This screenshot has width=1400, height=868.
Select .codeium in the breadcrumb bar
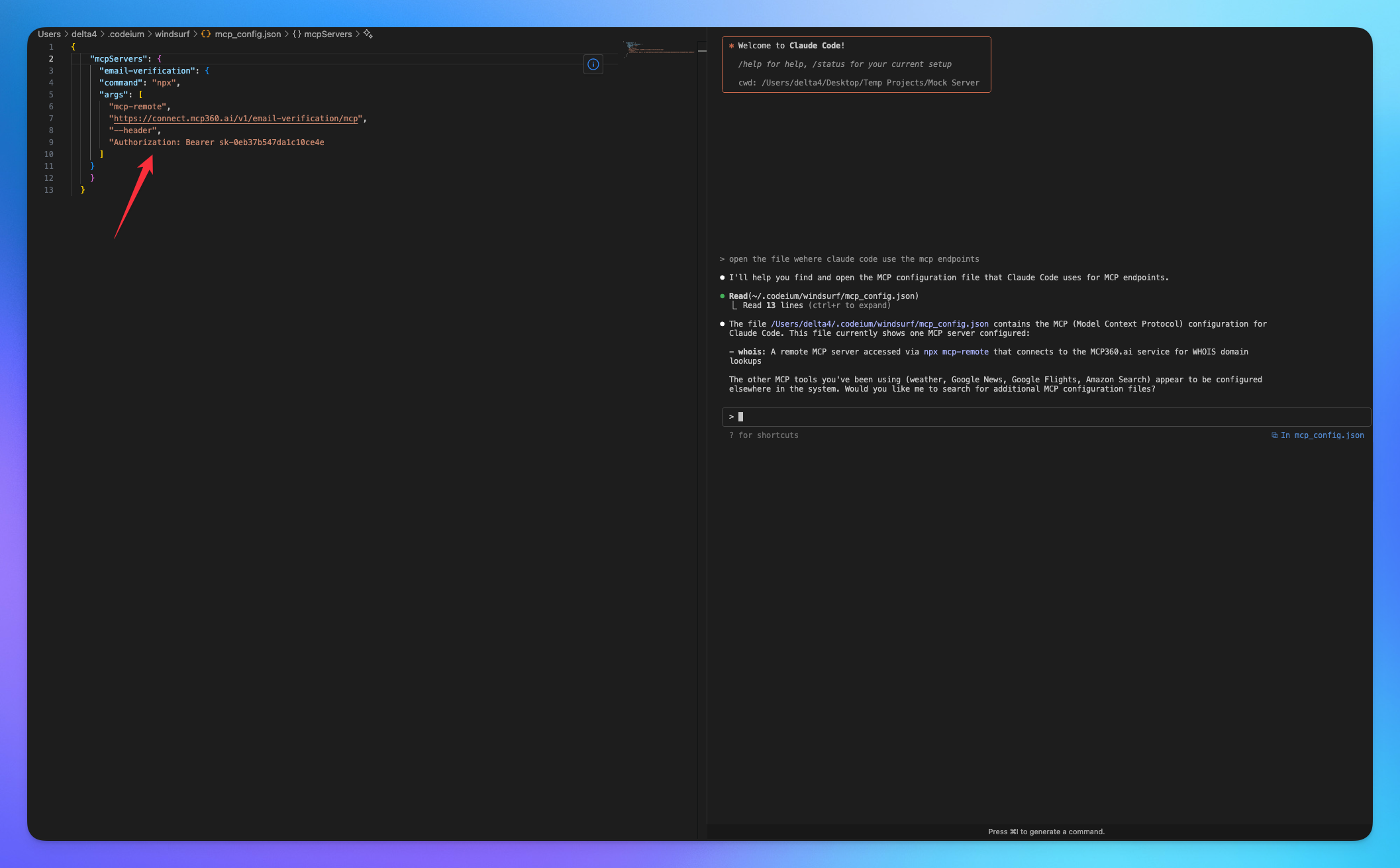pos(126,34)
